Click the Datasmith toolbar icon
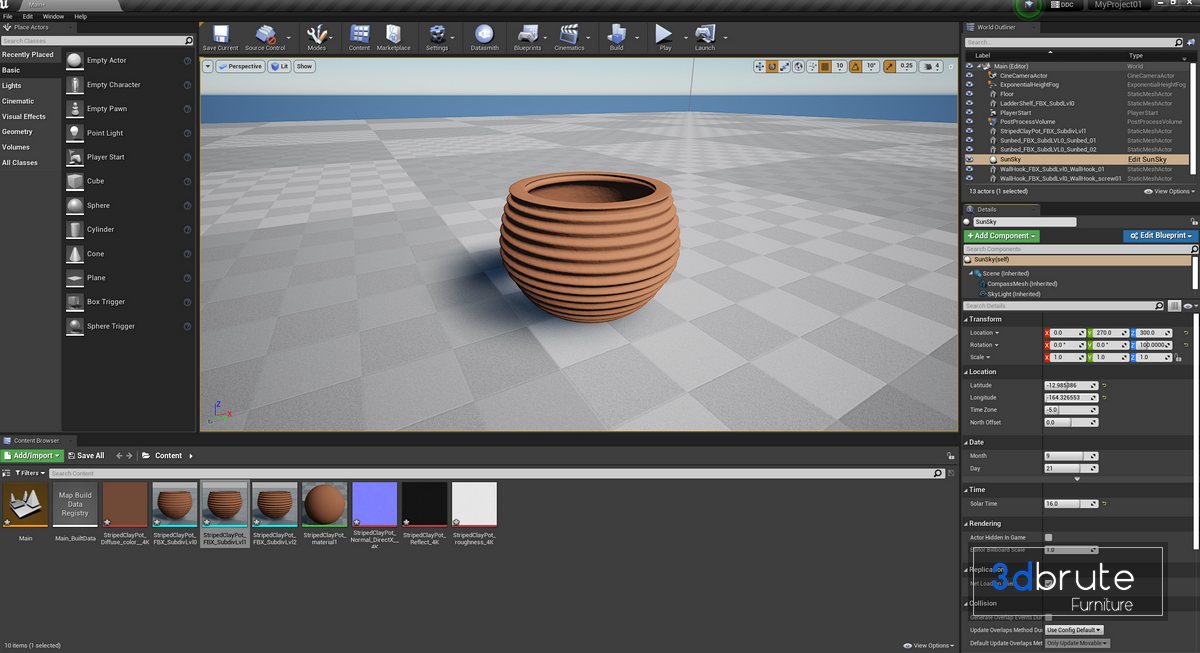The image size is (1200, 653). pyautogui.click(x=484, y=36)
